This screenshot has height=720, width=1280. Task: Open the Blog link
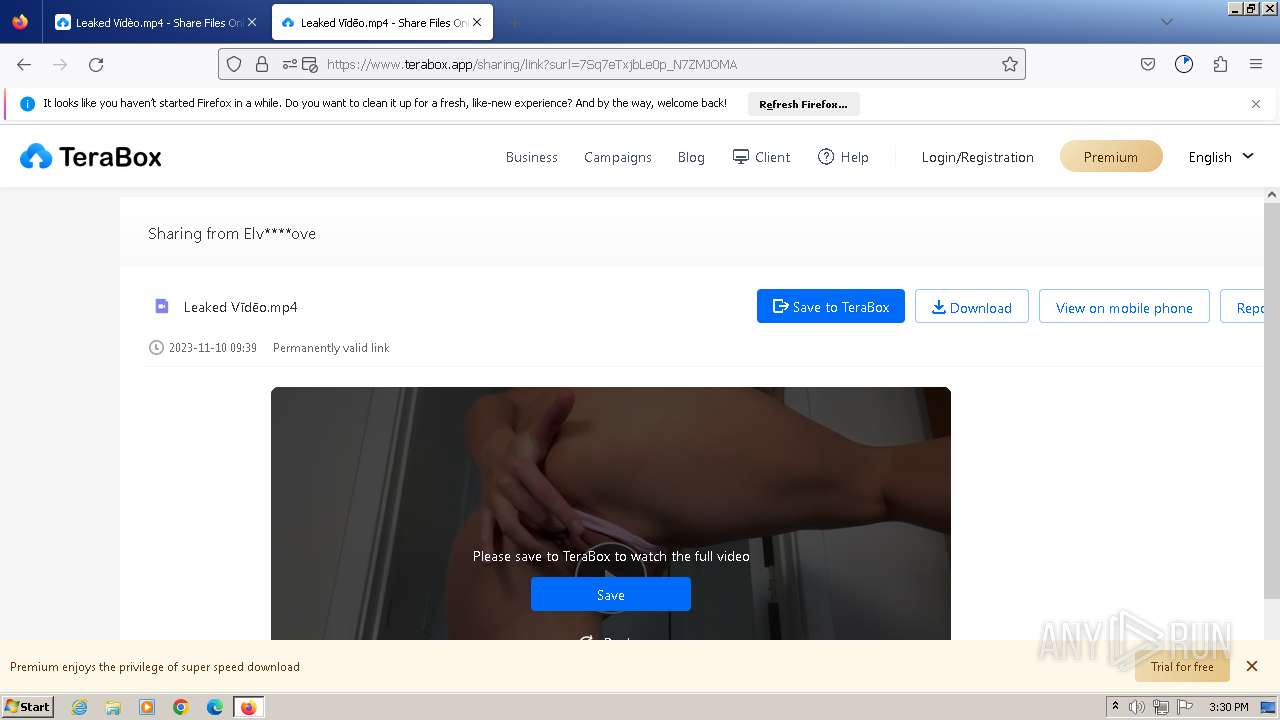point(691,157)
